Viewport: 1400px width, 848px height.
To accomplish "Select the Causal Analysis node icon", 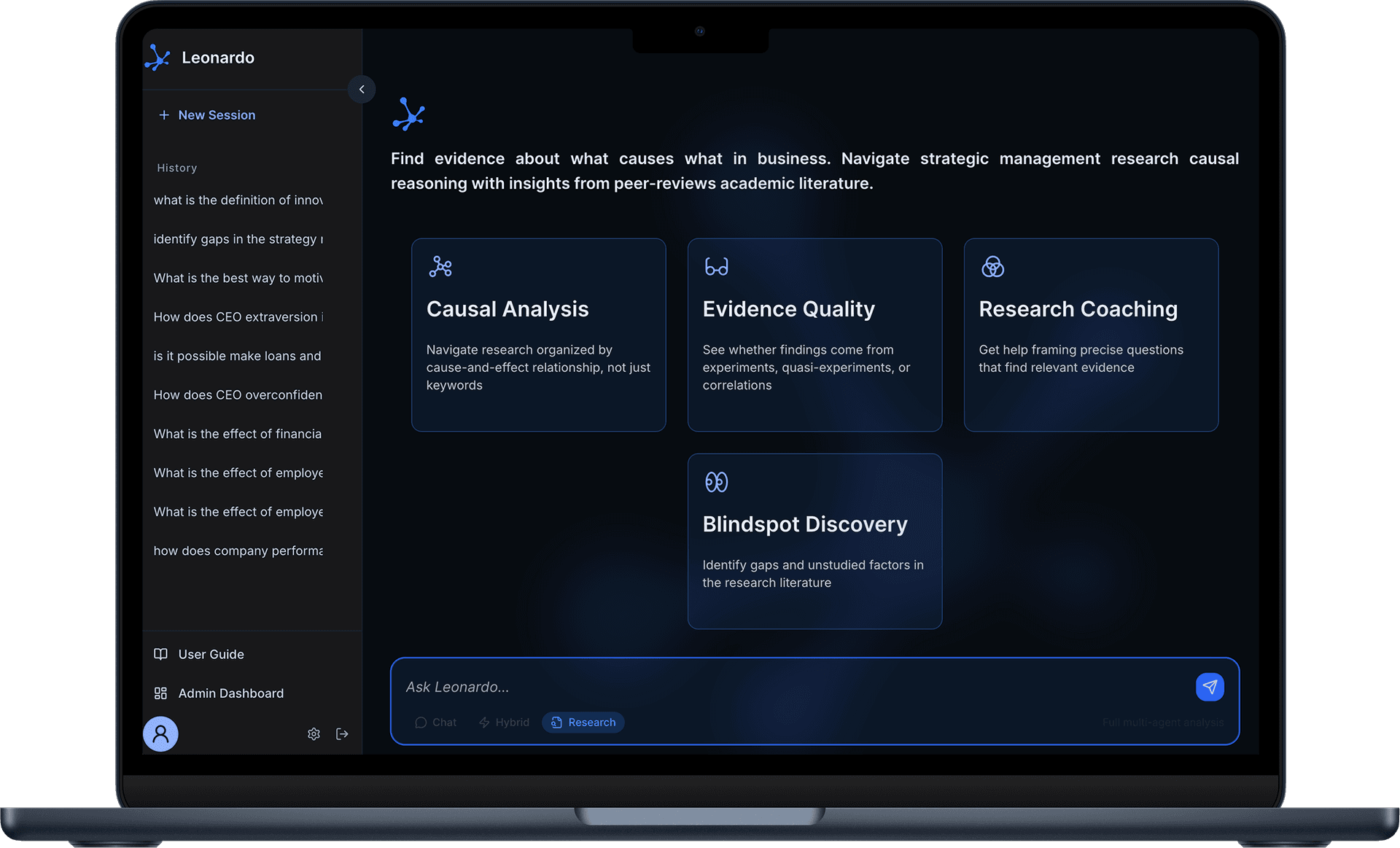I will 440,267.
